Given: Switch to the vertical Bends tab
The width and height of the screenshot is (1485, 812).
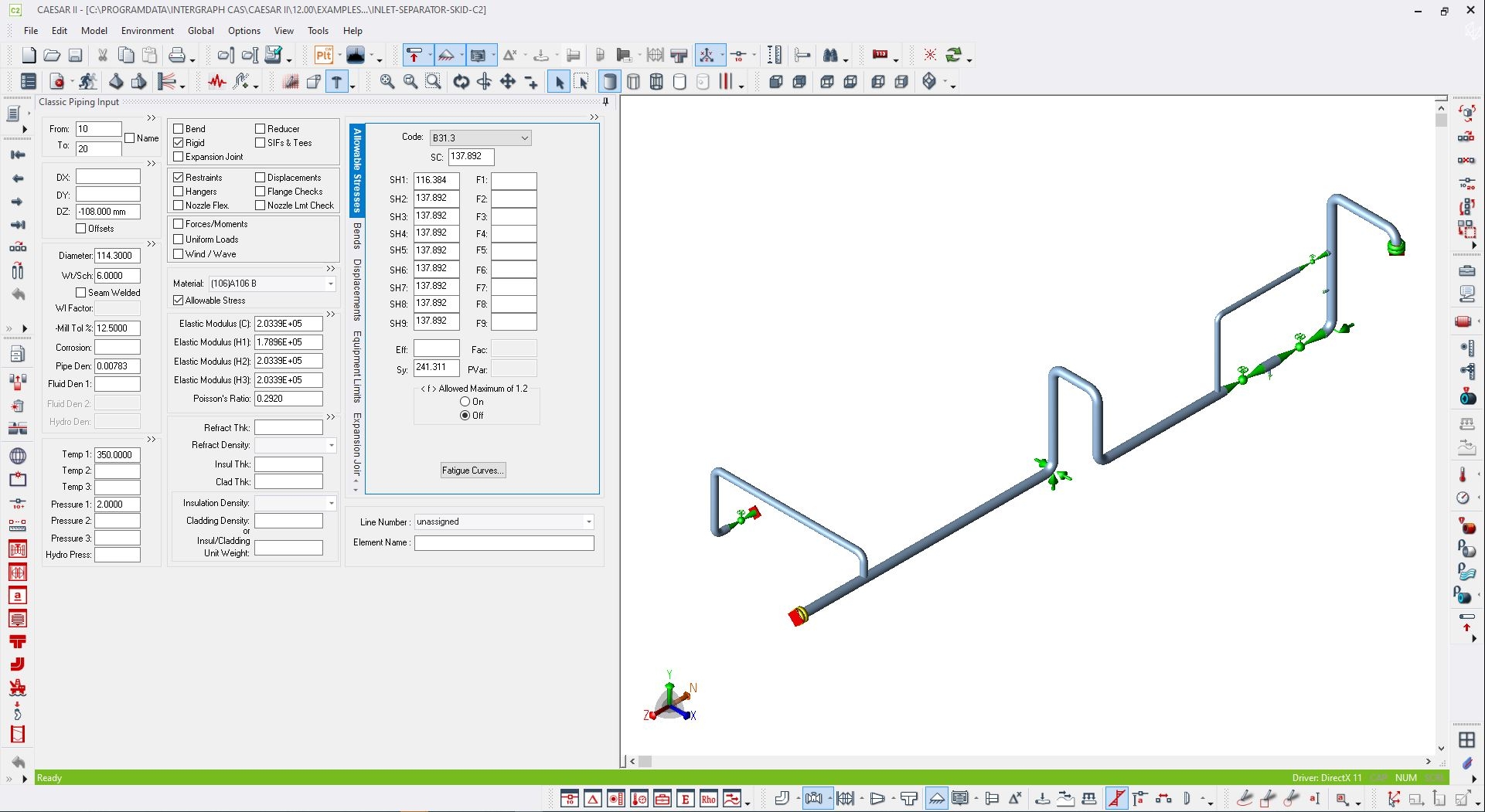Looking at the screenshot, I should tap(356, 236).
